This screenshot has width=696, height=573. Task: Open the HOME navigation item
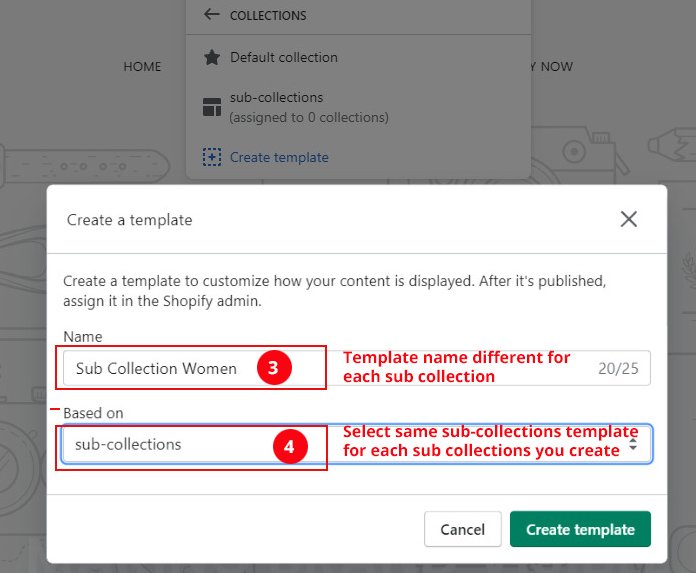142,67
